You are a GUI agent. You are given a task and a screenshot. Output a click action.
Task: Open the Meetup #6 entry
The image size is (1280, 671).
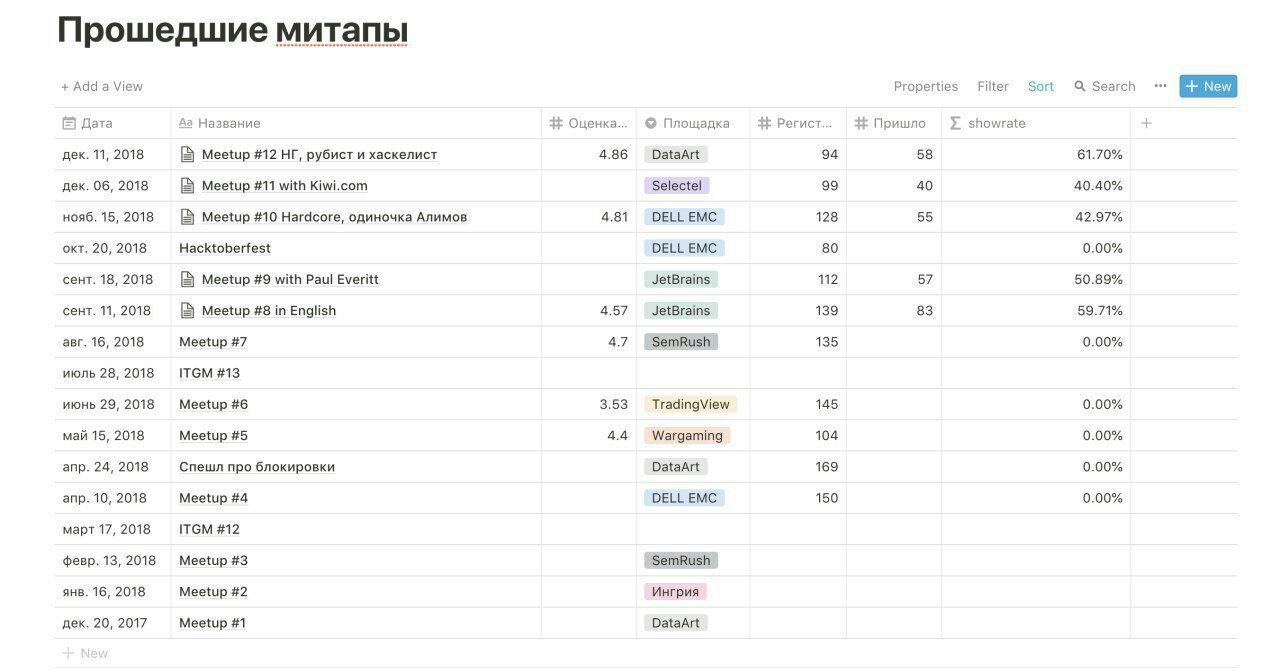213,404
